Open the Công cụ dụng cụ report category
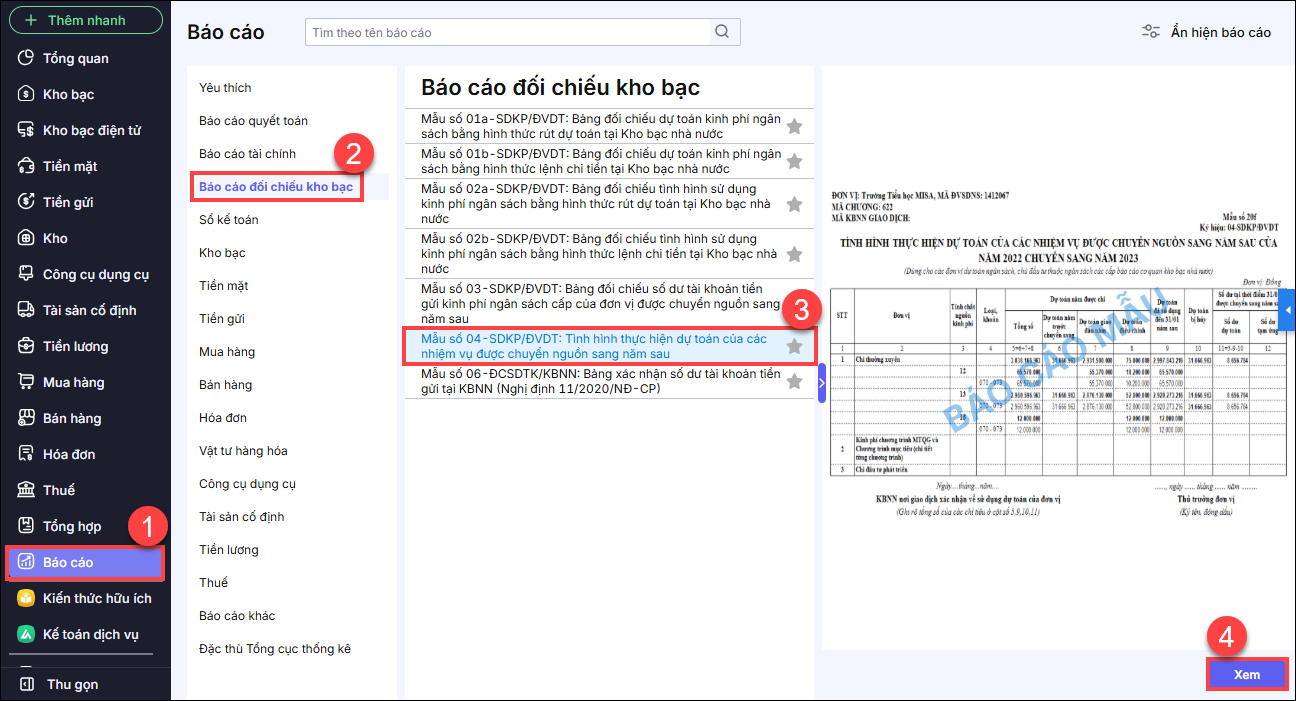1296x701 pixels. pyautogui.click(x=247, y=484)
